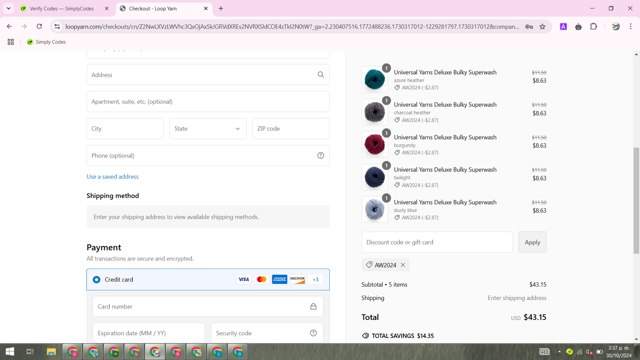
Task: Open the Extensions puzzle icon
Action: 593,27
